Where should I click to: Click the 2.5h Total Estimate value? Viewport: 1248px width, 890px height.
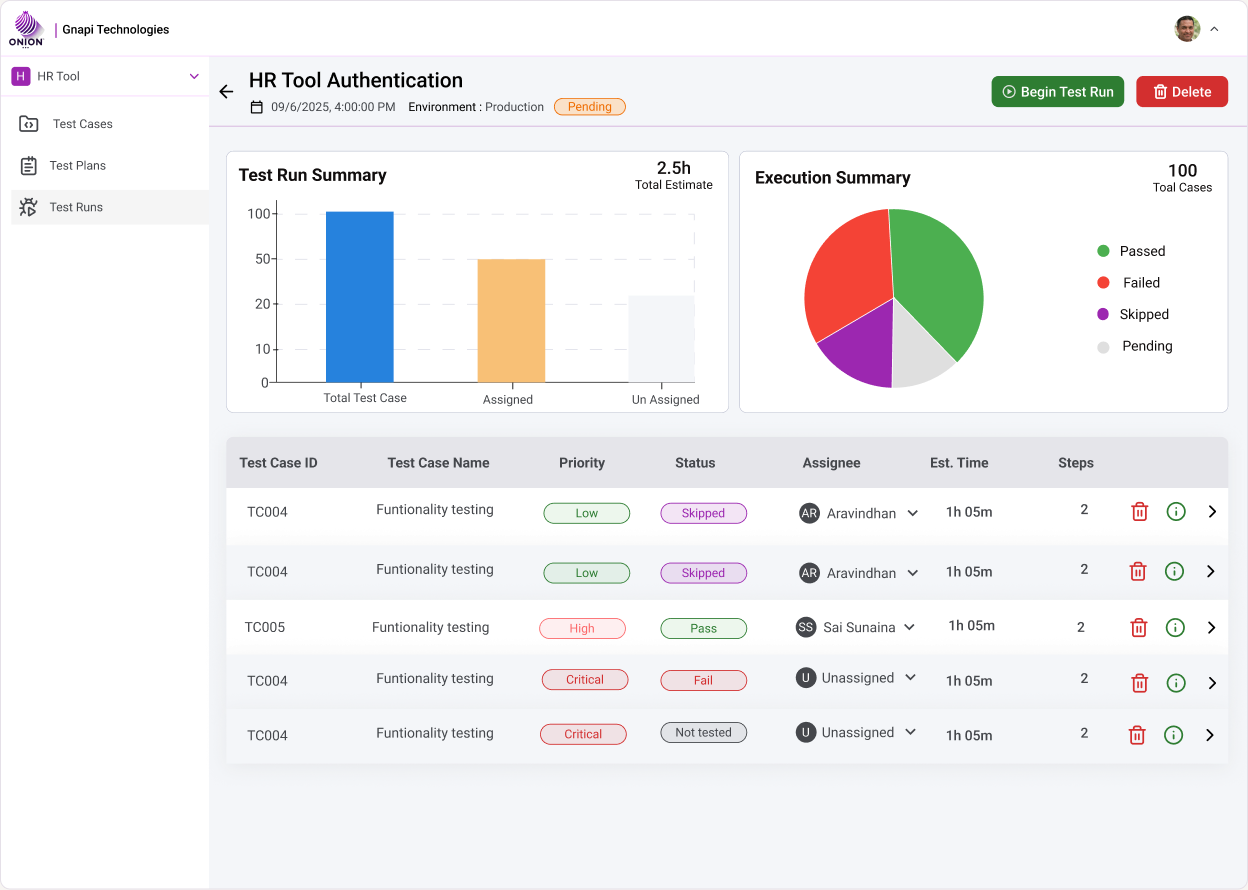point(674,168)
